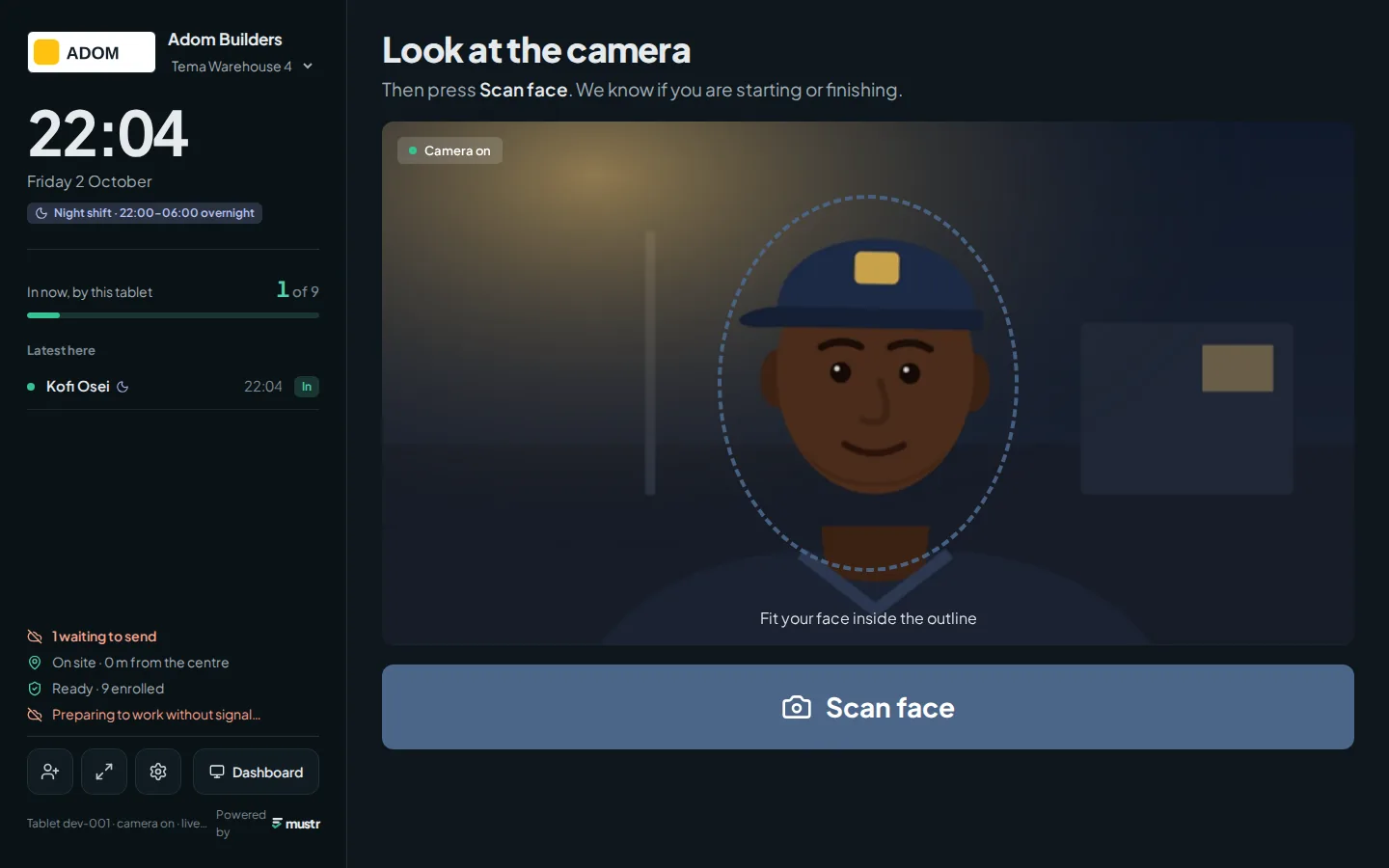Click the Night shift 22:00–06:00 overnight badge
Viewport: 1389px width, 868px height.
tap(145, 213)
